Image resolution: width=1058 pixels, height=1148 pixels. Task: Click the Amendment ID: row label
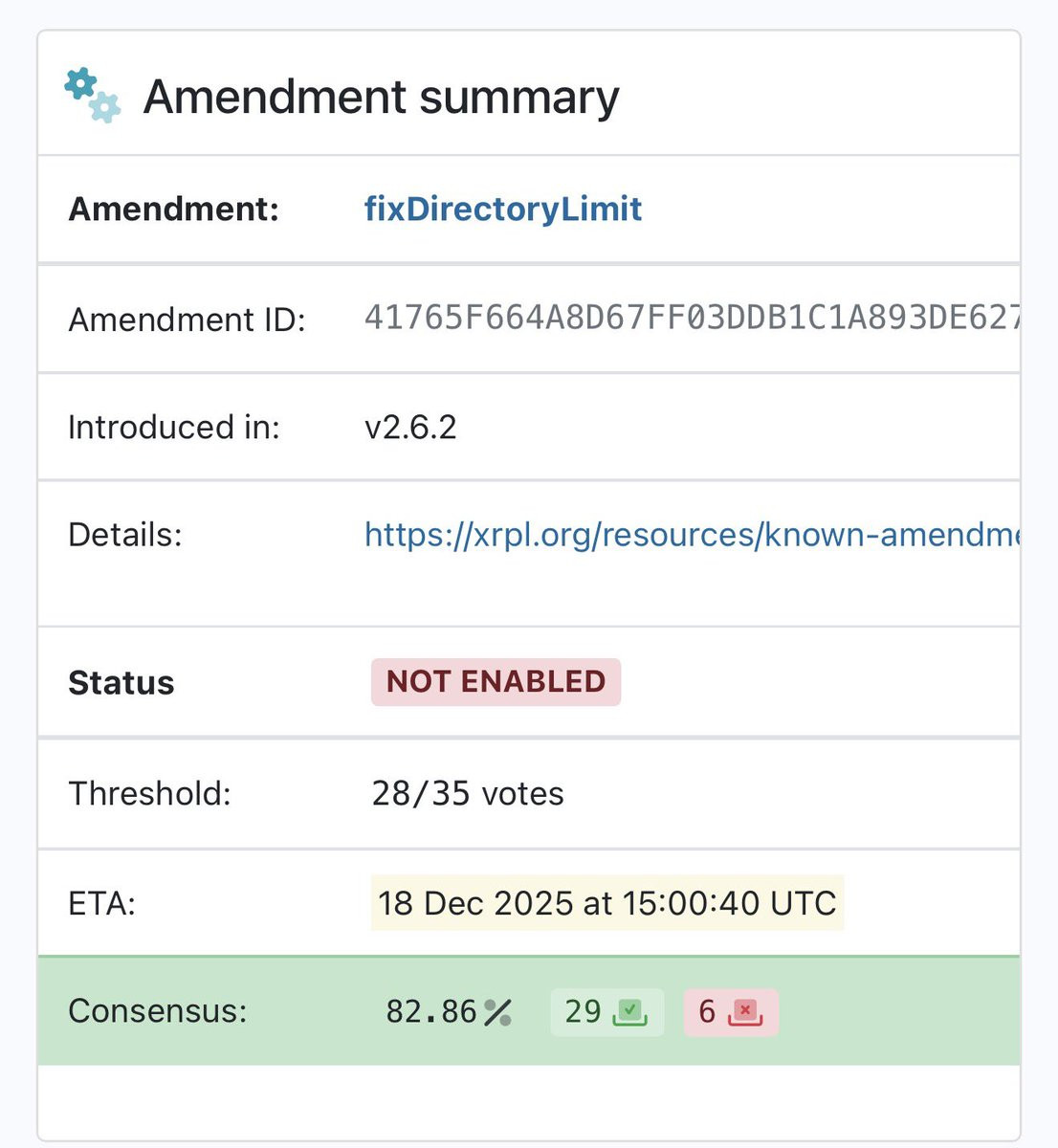click(x=187, y=319)
